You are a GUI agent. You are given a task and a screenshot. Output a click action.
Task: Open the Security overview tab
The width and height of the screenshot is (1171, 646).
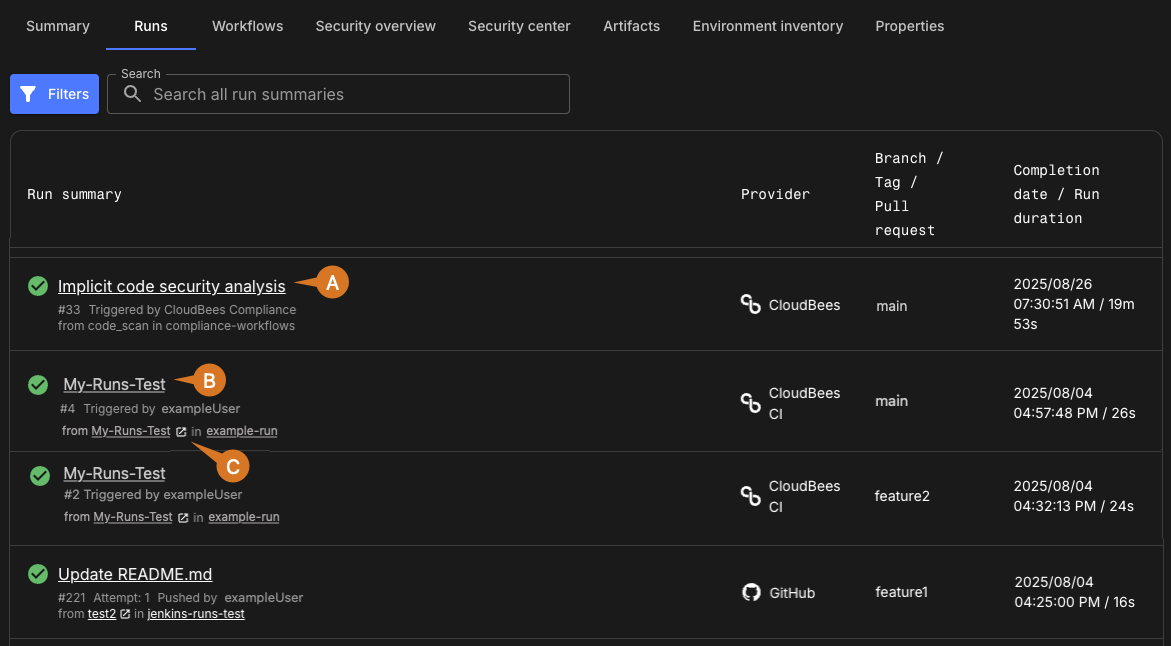tap(375, 26)
